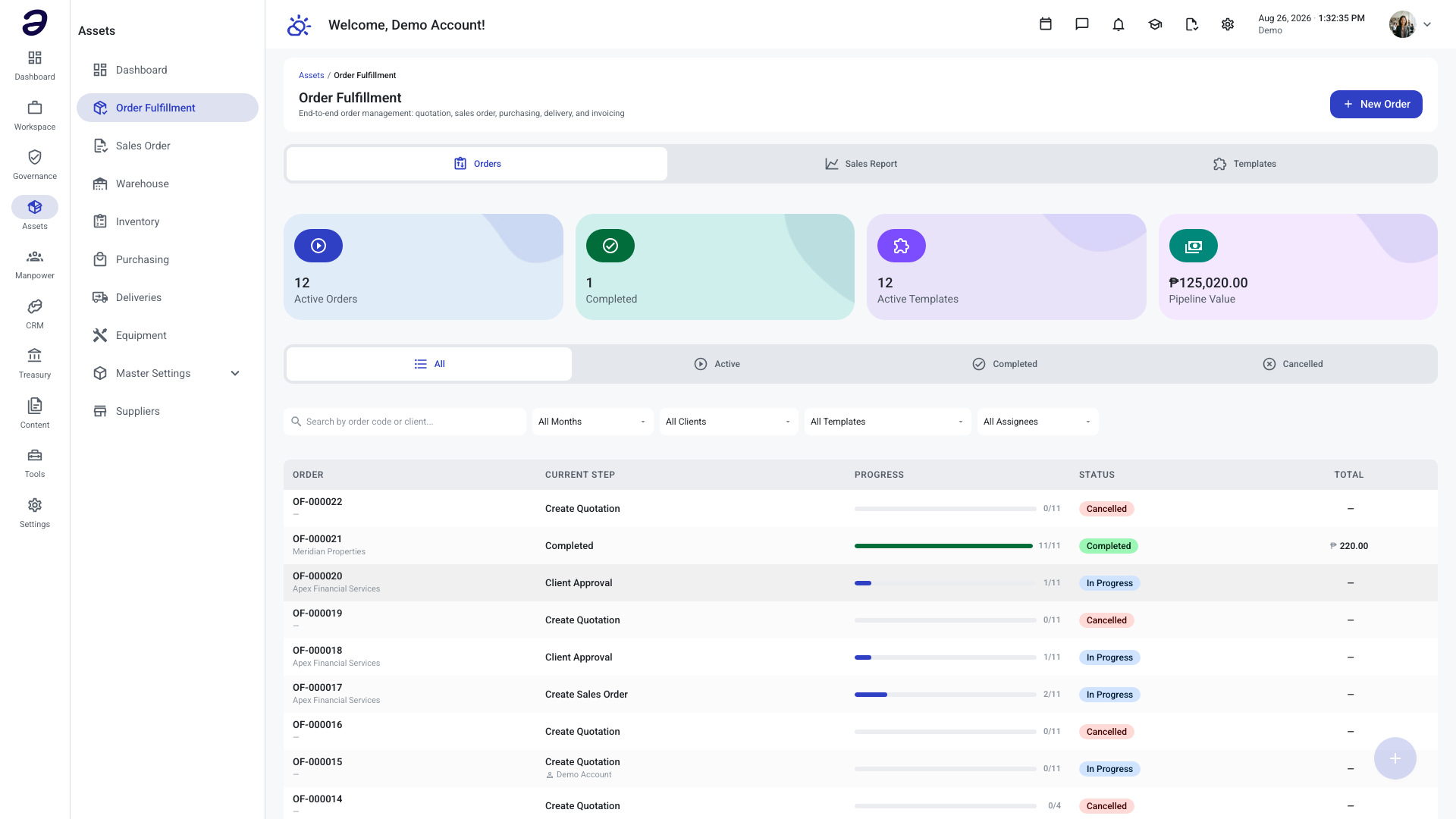
Task: Open the chat messages icon
Action: point(1082,24)
